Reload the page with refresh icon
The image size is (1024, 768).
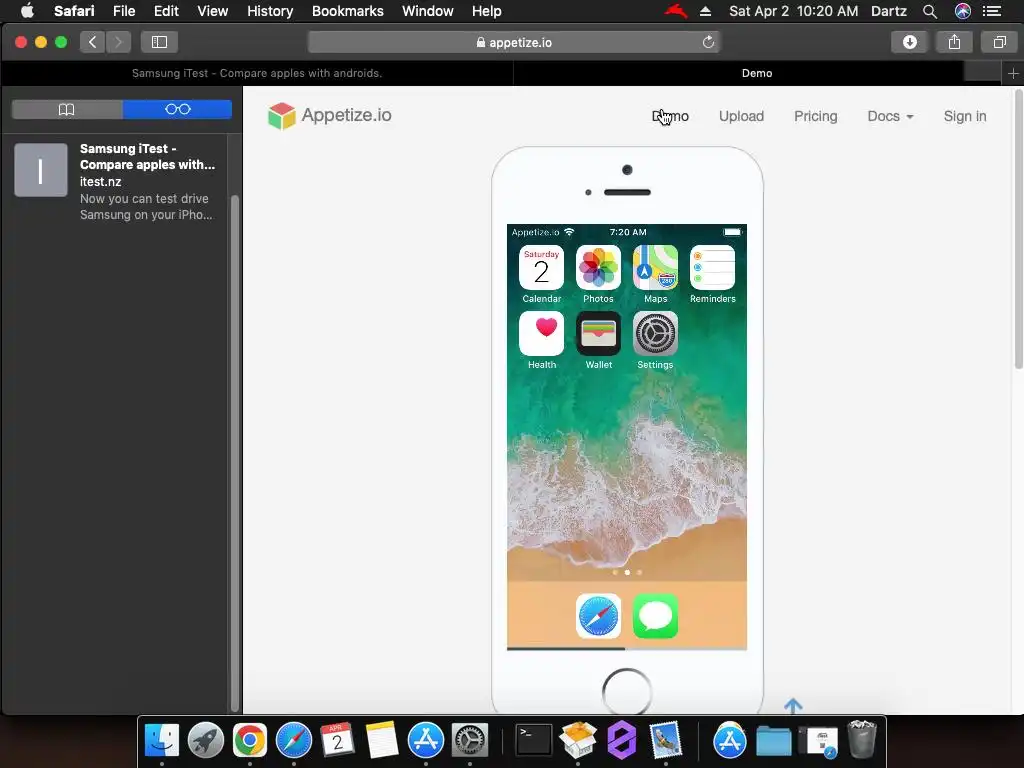click(708, 42)
